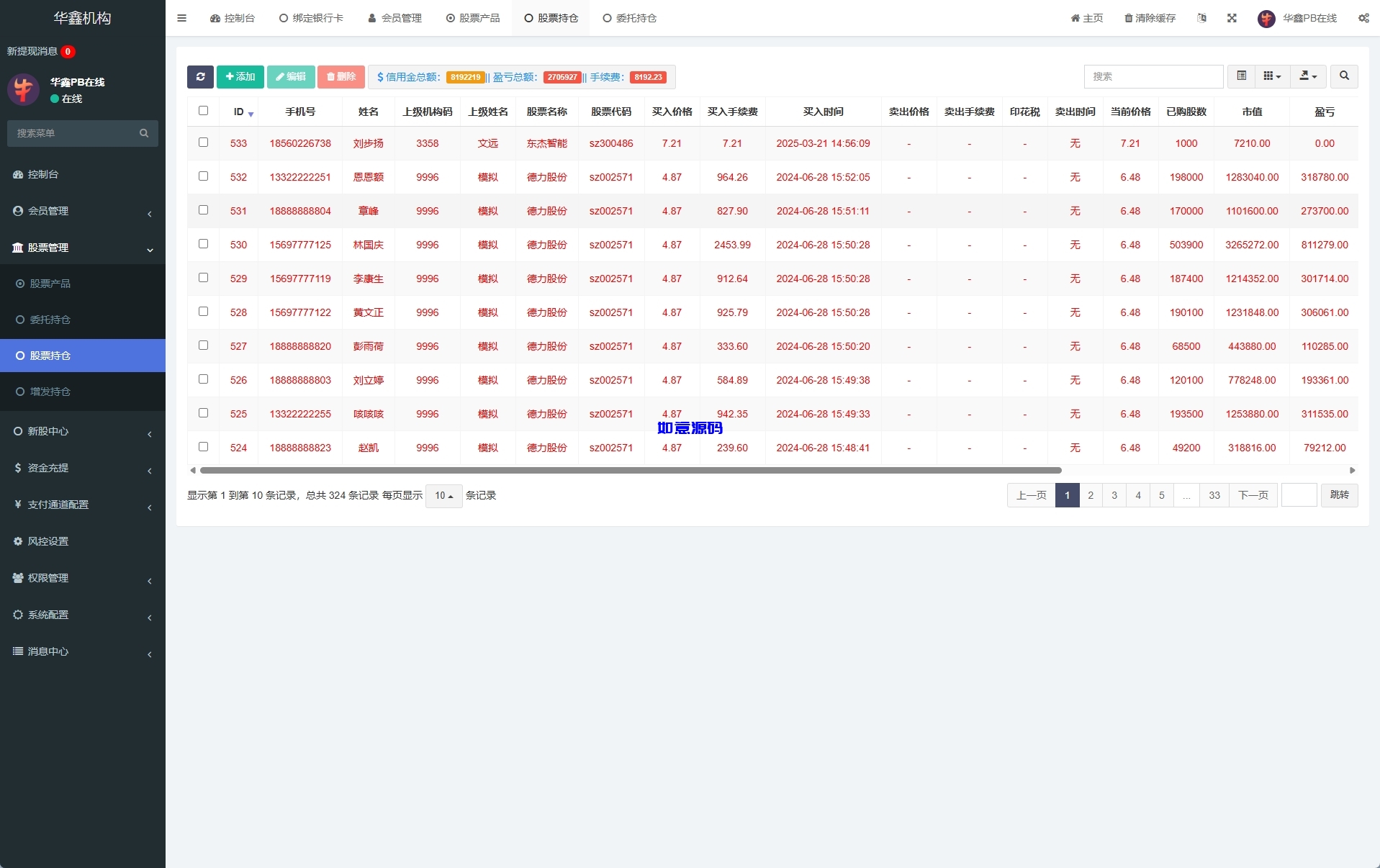
Task: Click the scrollbar left arrow
Action: pyautogui.click(x=192, y=471)
